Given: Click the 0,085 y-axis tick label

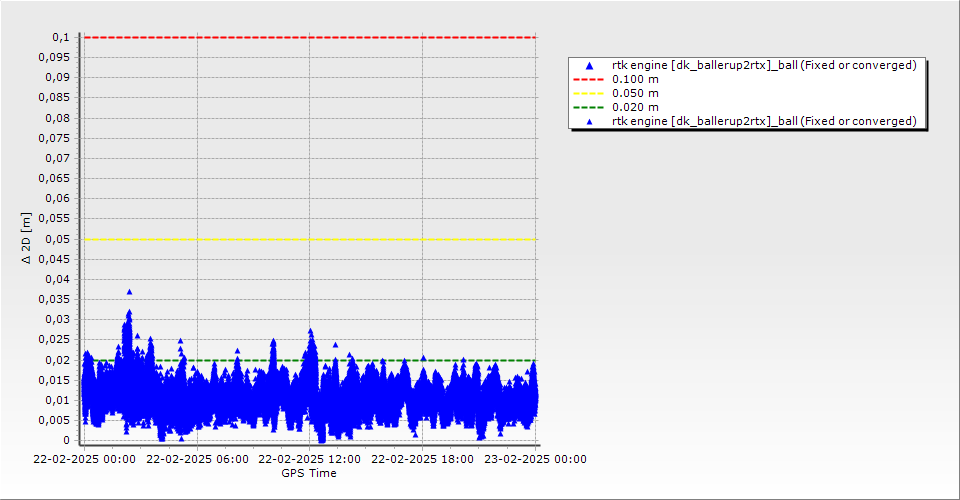Looking at the screenshot, I should click(54, 98).
